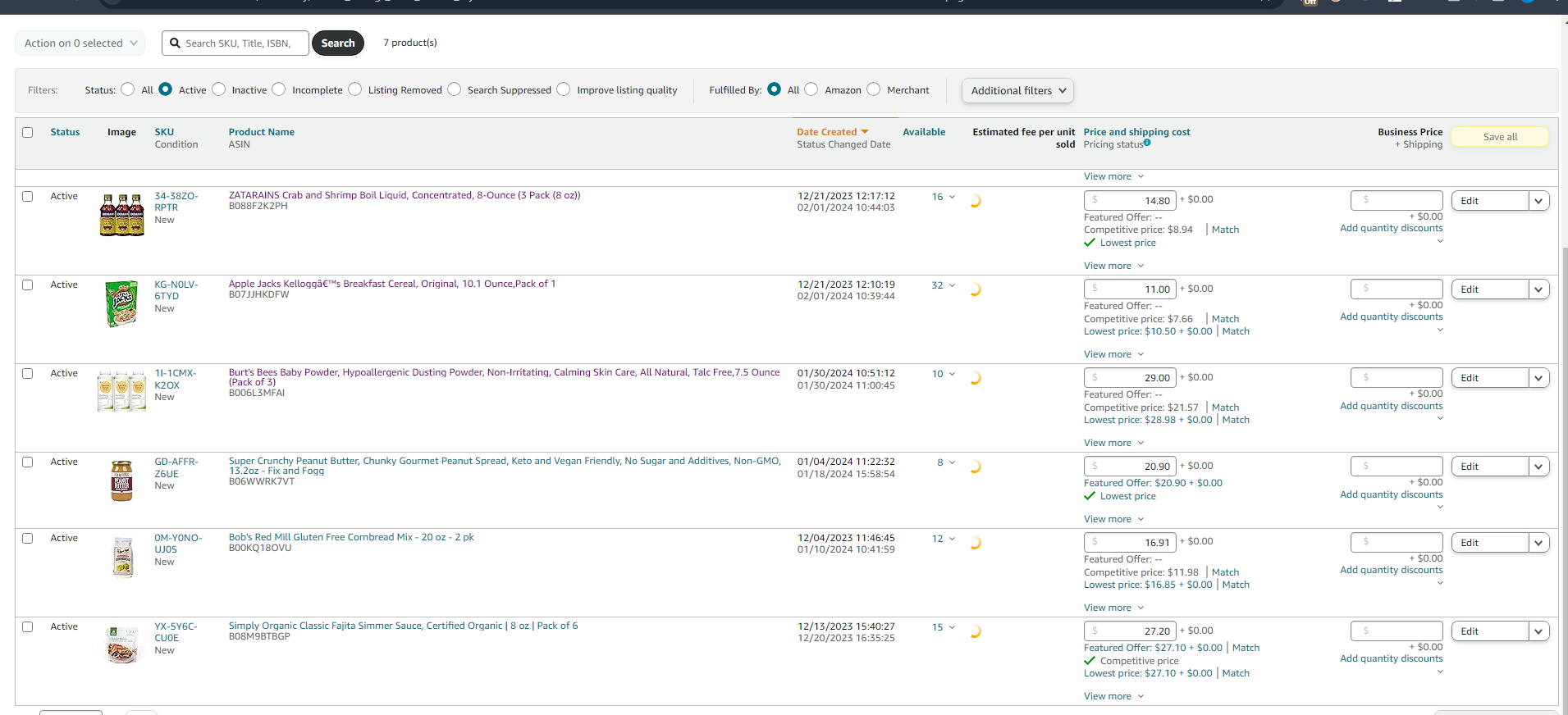
Task: Check the box for the Apple Jacks row
Action: tap(28, 285)
